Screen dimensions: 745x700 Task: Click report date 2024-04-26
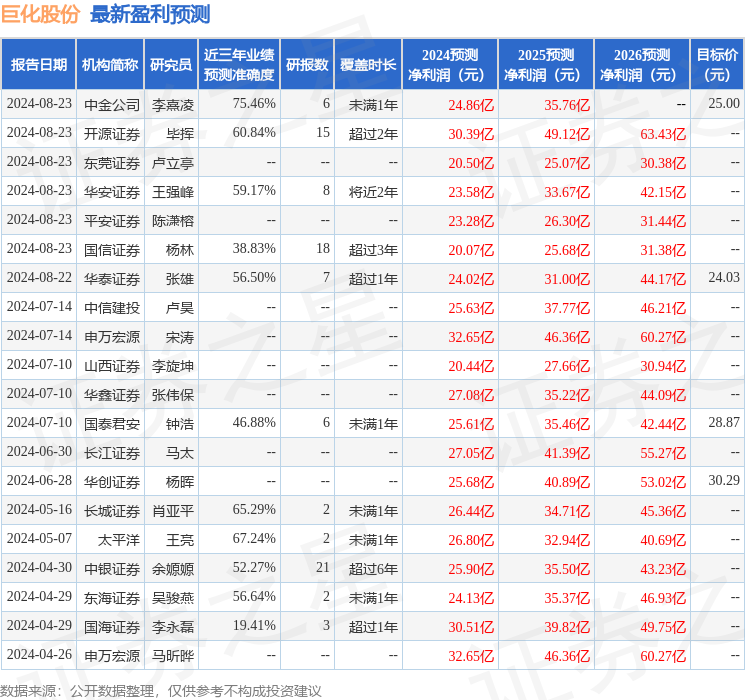pos(39,654)
